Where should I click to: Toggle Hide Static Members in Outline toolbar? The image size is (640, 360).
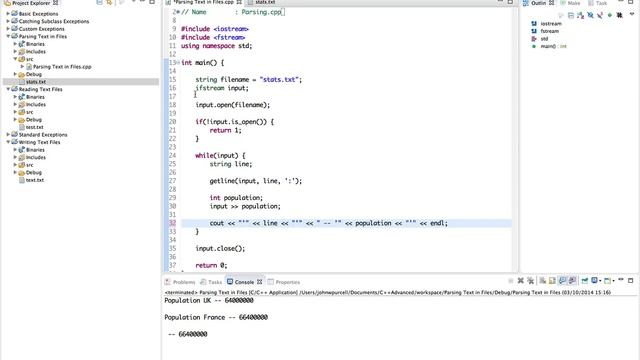pos(600,15)
